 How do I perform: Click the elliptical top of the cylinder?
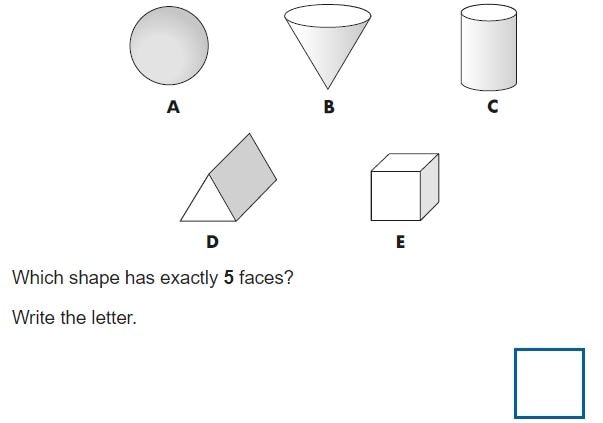pos(489,12)
